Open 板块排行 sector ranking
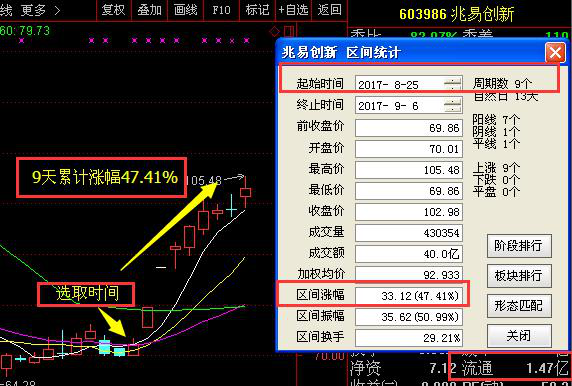Image resolution: width=572 pixels, height=386 pixels. [x=519, y=276]
